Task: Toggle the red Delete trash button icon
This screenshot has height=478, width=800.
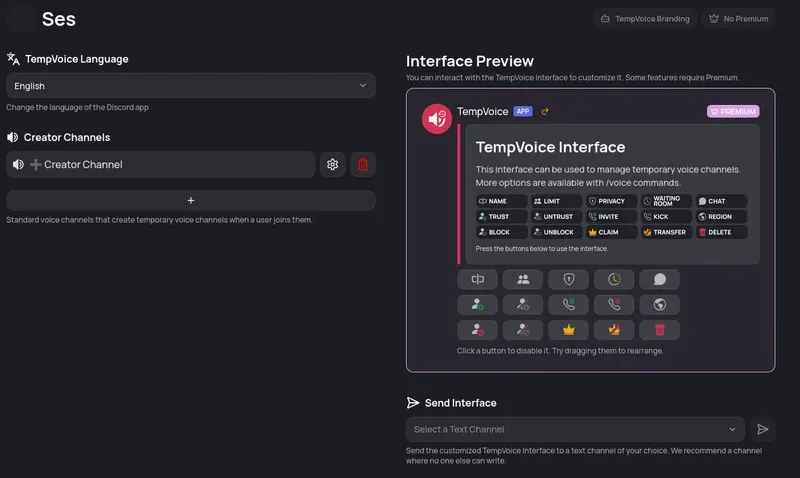Action: [660, 330]
